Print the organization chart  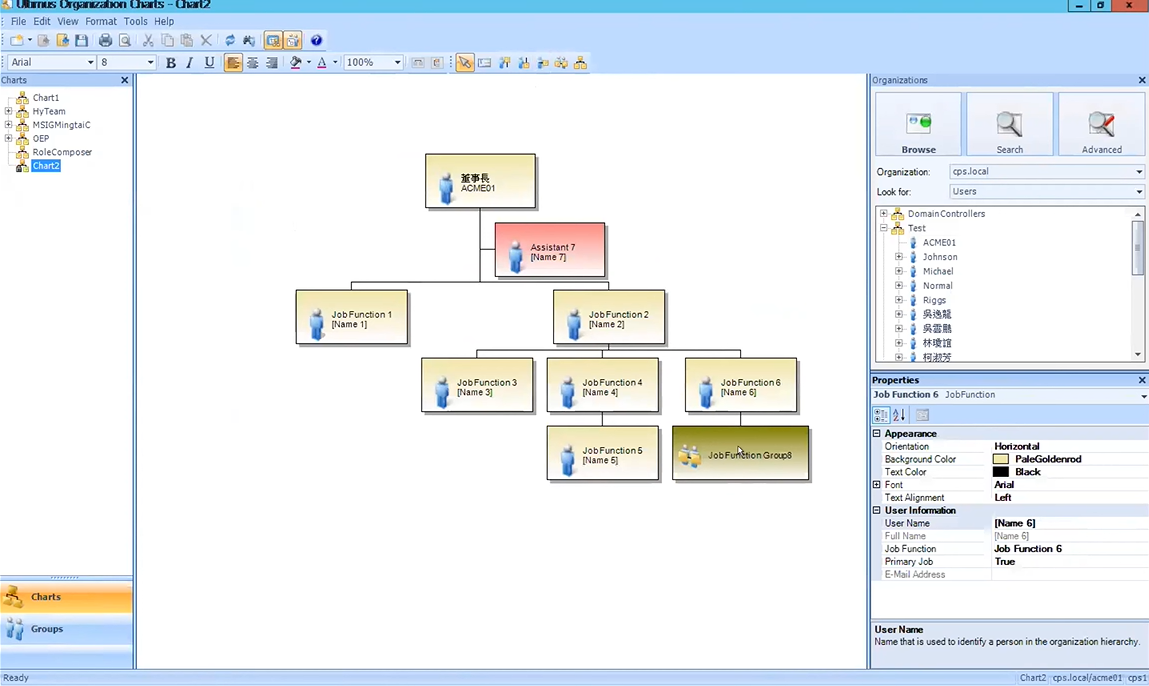tap(105, 40)
